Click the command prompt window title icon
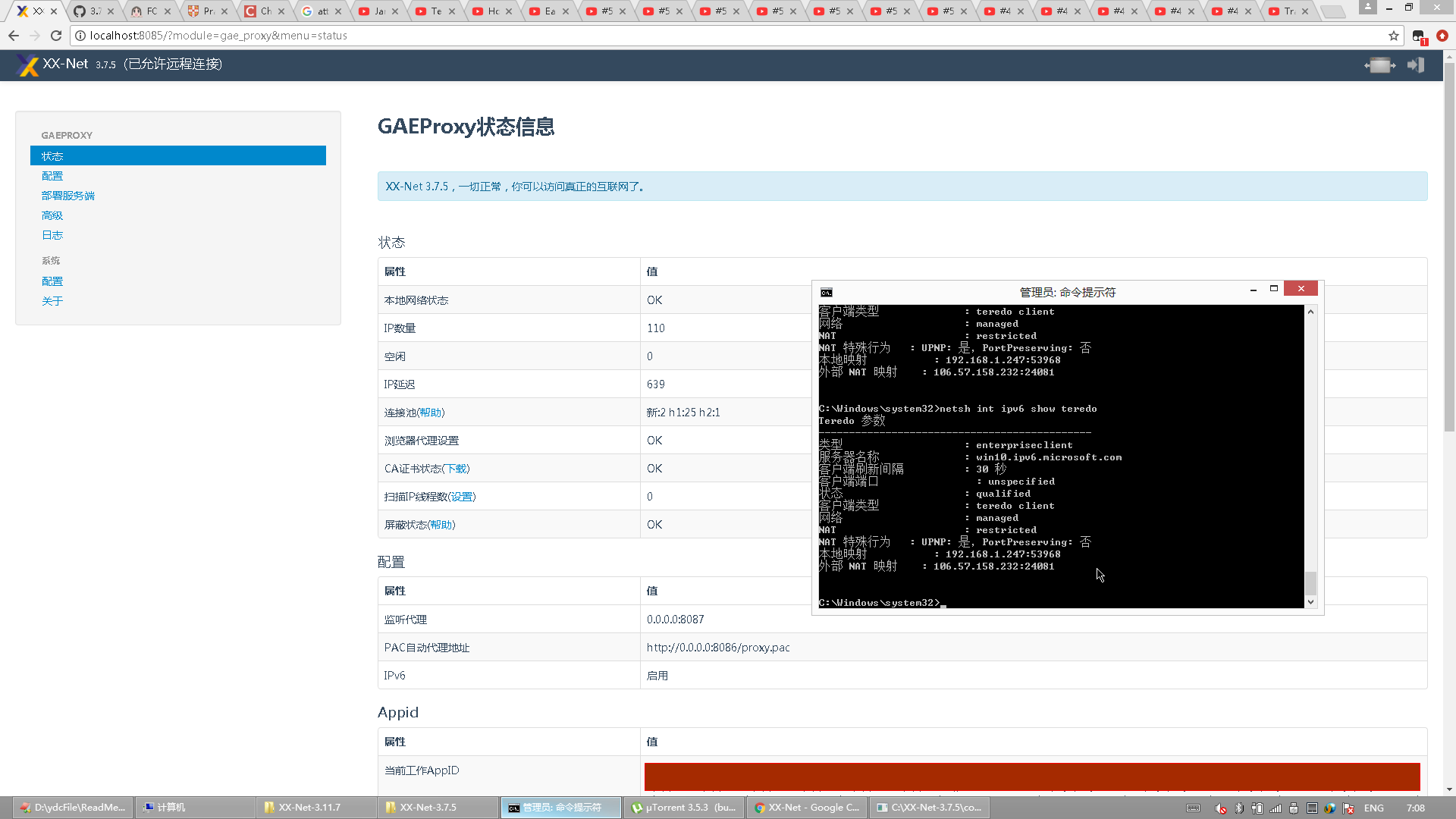Image resolution: width=1456 pixels, height=819 pixels. [x=827, y=293]
